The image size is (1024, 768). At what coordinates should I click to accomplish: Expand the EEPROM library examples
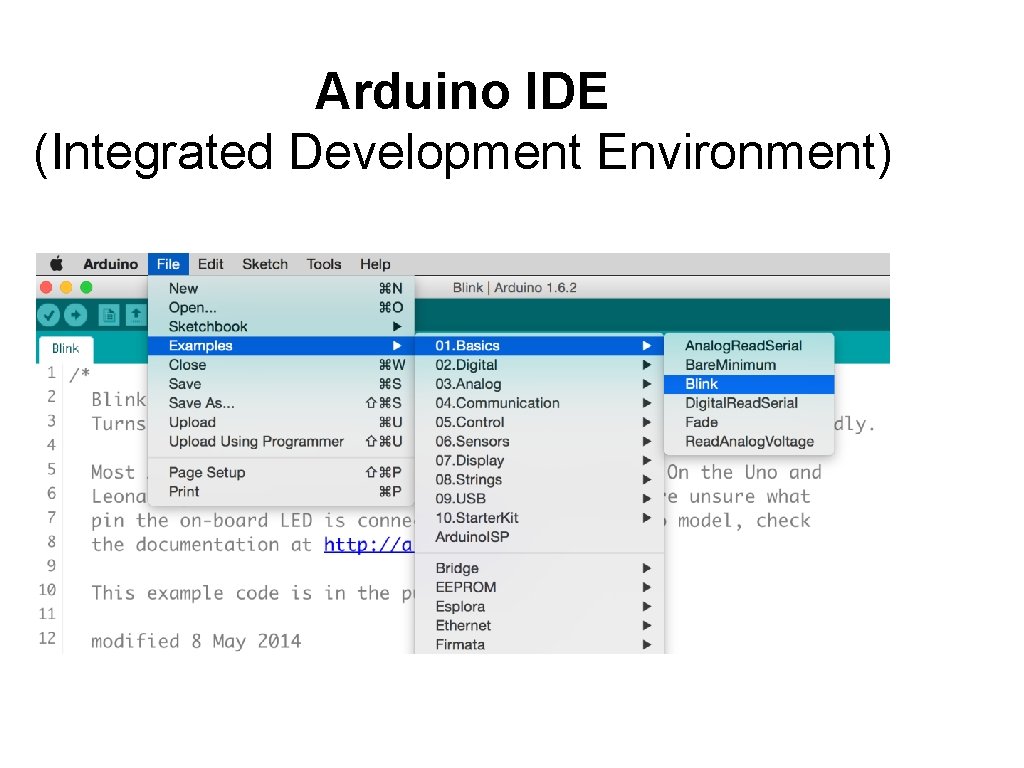point(539,587)
